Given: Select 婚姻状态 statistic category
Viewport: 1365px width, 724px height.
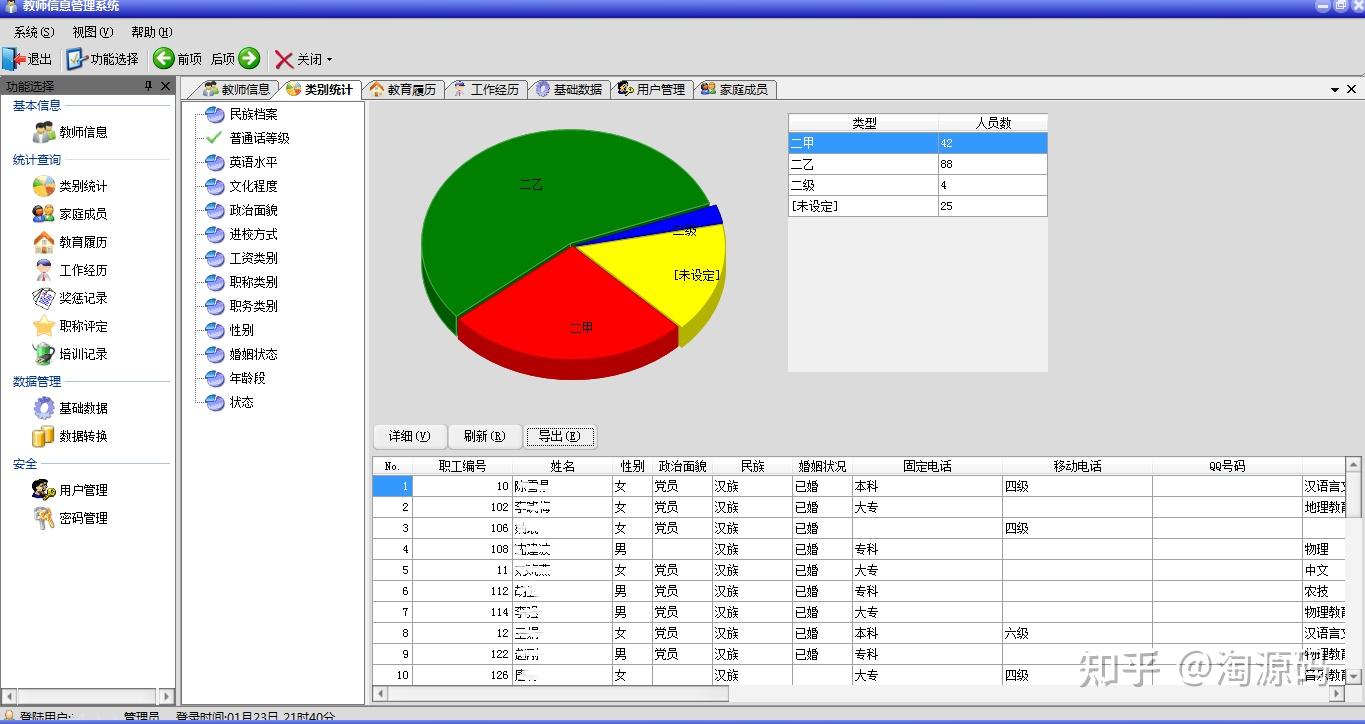Looking at the screenshot, I should 253,354.
